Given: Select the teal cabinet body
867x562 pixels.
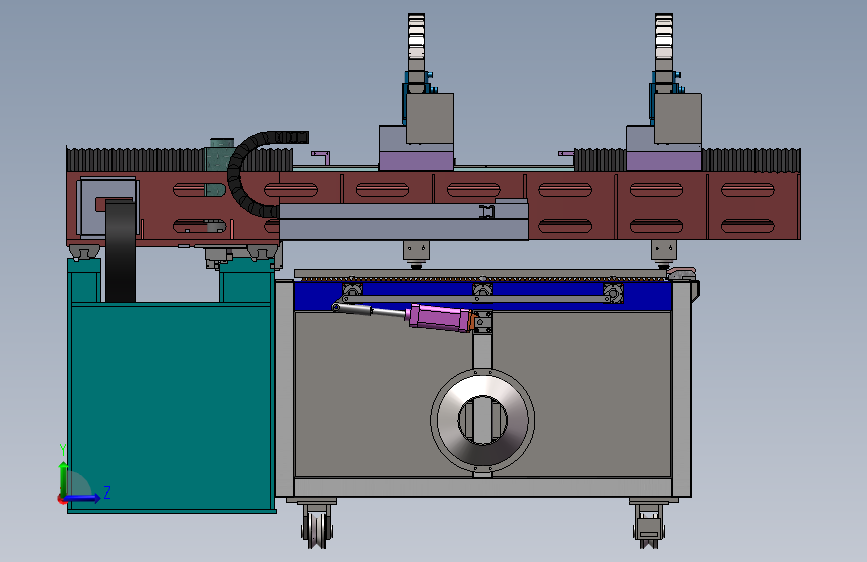Looking at the screenshot, I should (x=171, y=407).
